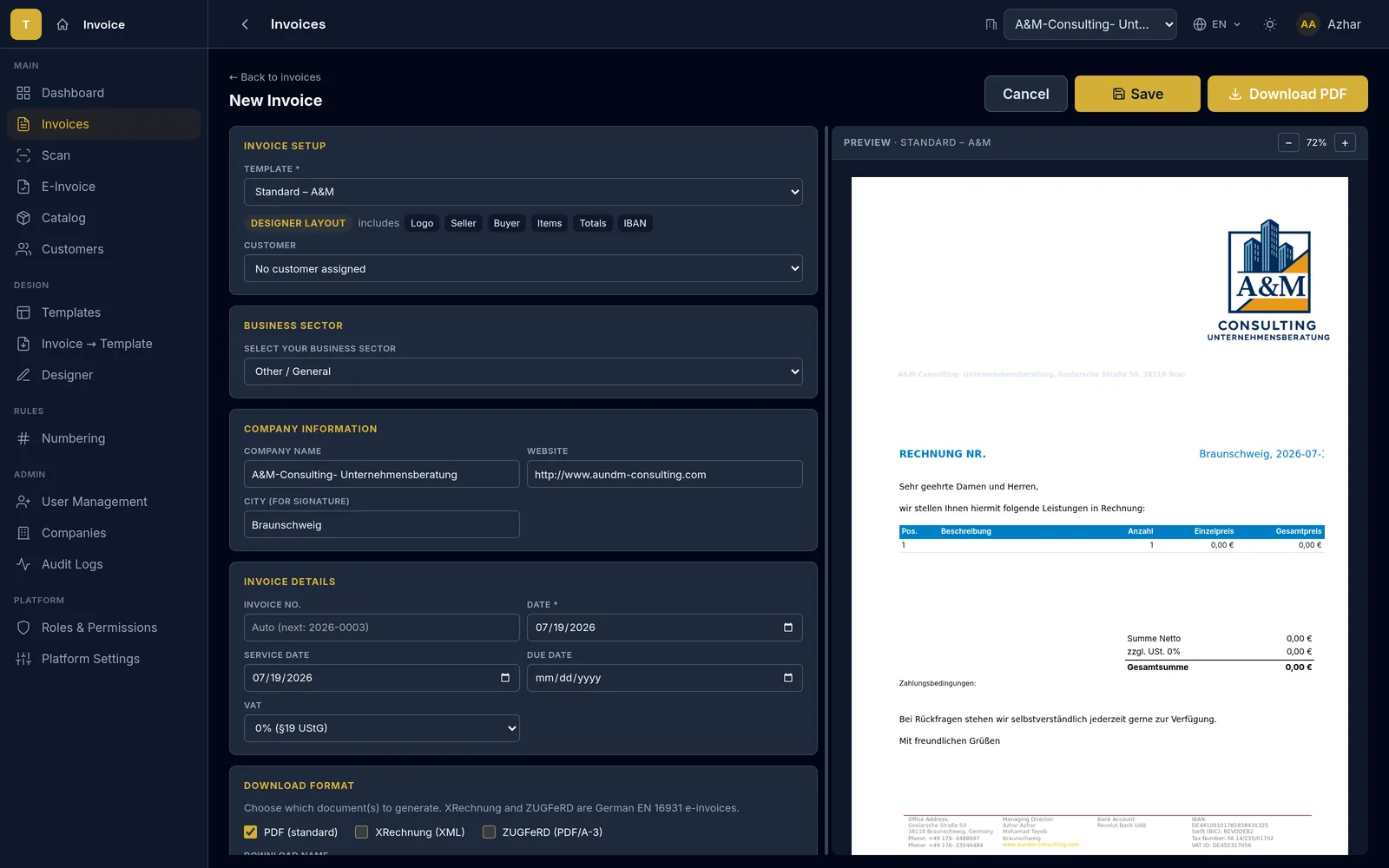Zoom in the preview with plus button
The height and width of the screenshot is (868, 1389).
(x=1345, y=142)
